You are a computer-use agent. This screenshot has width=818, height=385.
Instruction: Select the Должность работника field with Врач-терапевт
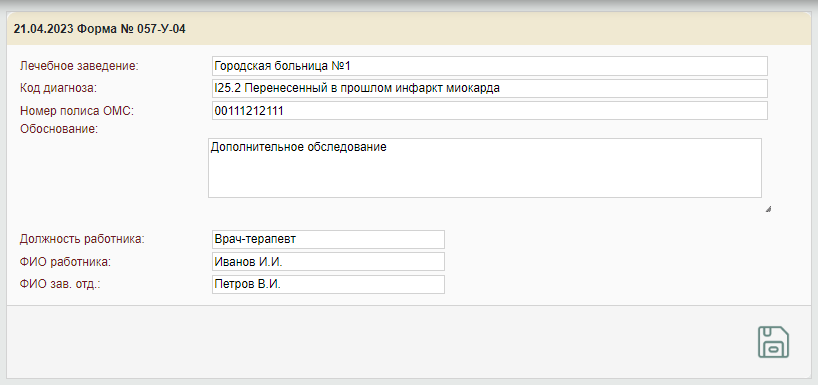[x=328, y=239]
